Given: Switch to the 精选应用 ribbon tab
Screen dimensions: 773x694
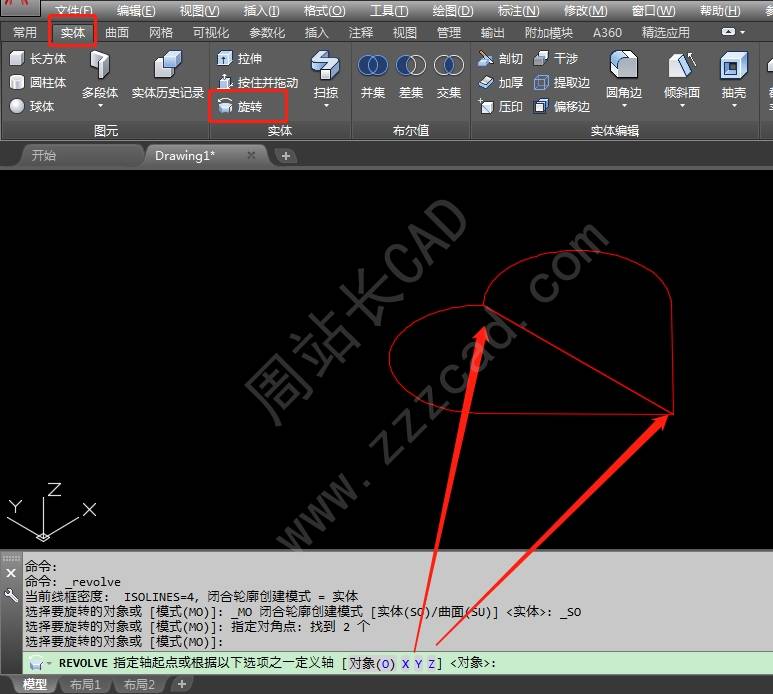Looking at the screenshot, I should (x=666, y=33).
